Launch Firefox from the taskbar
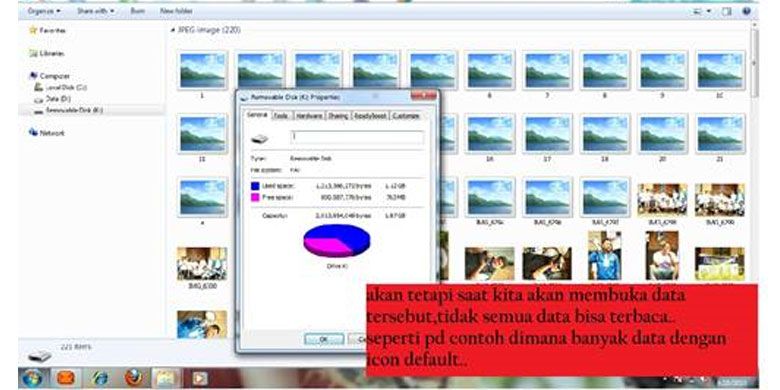Screen dimensions: 780x390 click(133, 378)
